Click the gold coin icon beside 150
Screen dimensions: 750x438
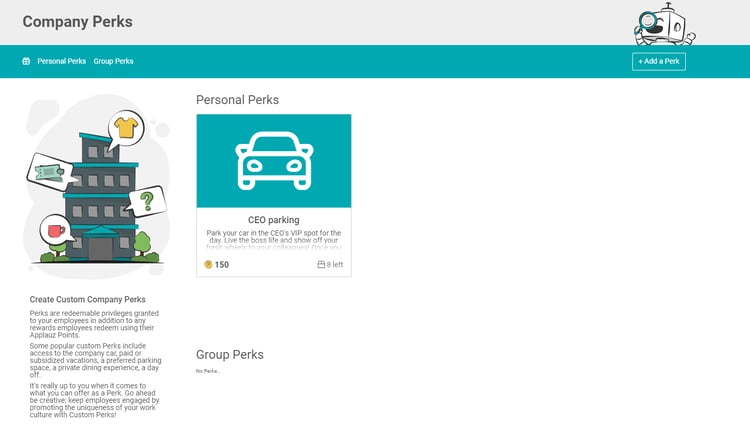[x=208, y=265]
